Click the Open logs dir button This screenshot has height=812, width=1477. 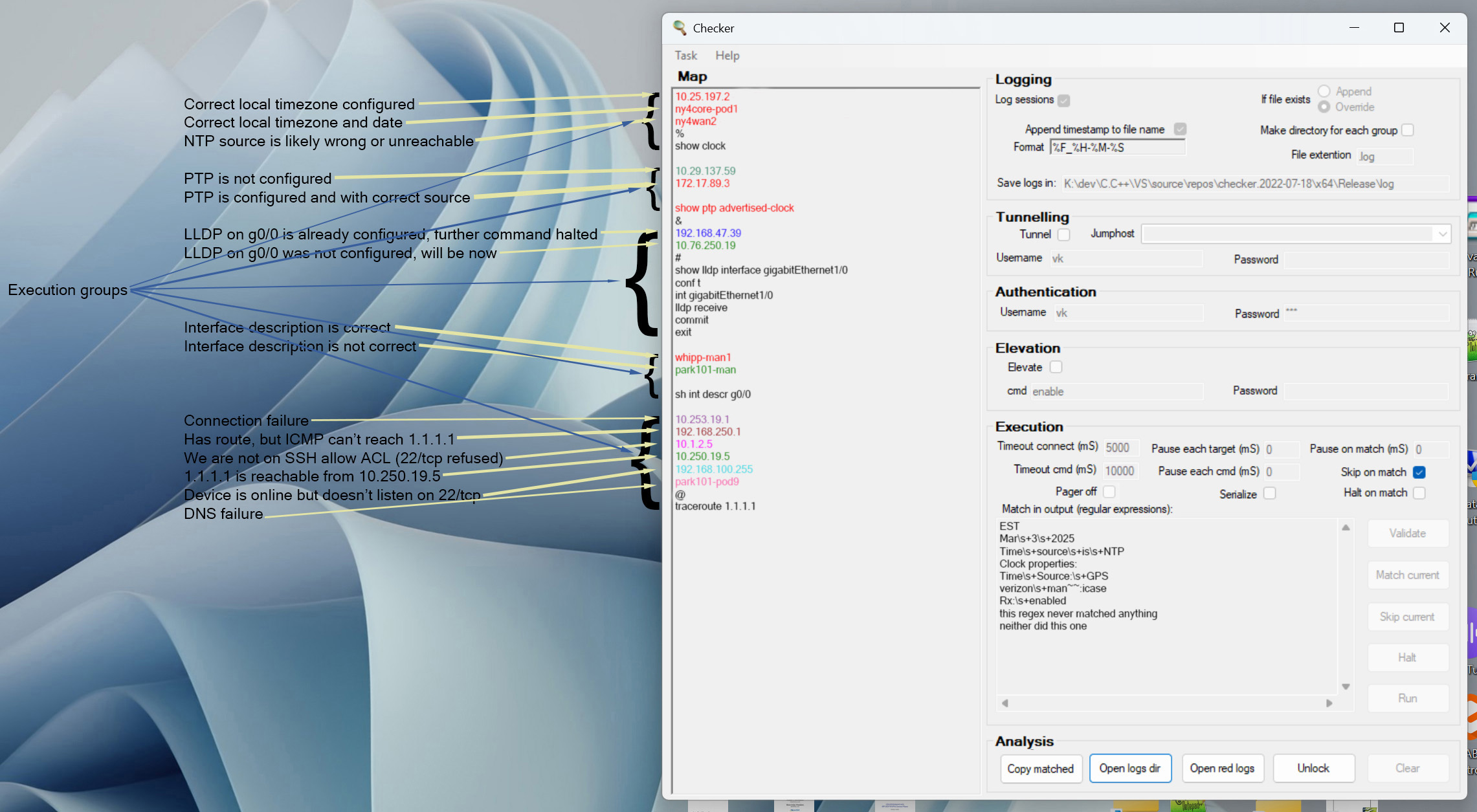[x=1130, y=768]
